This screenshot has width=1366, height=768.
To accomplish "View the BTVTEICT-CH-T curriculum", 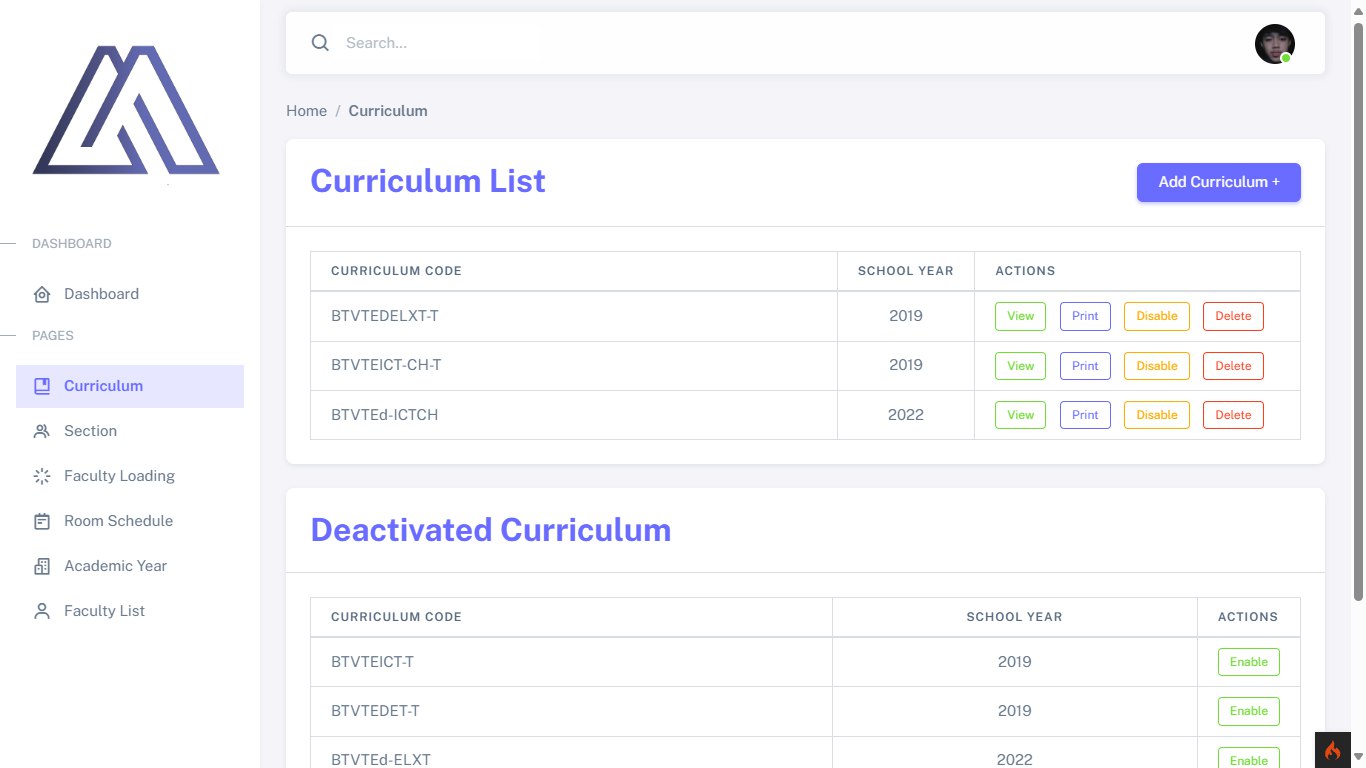I will click(1020, 366).
